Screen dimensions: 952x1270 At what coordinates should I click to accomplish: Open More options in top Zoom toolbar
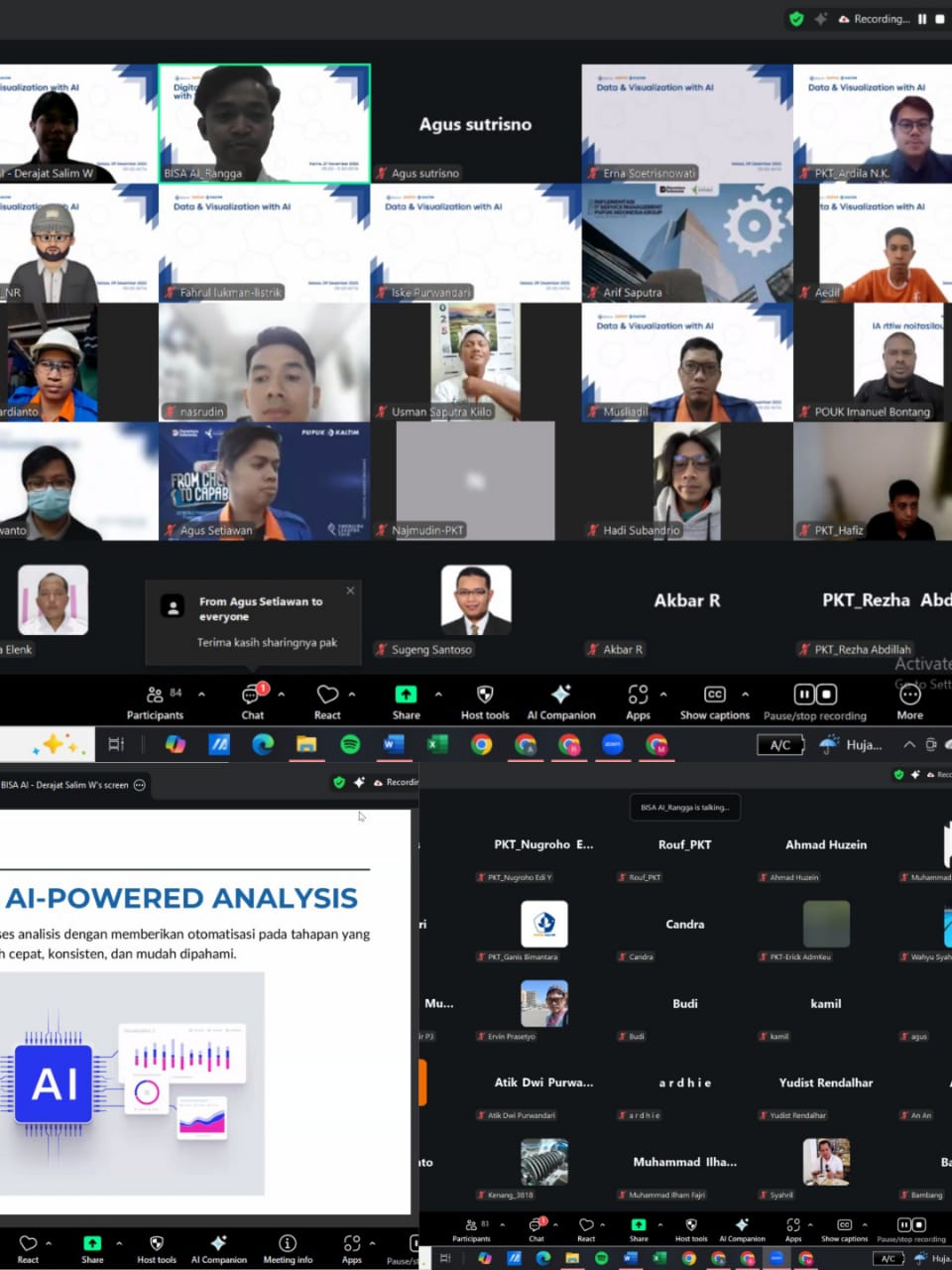tap(909, 701)
